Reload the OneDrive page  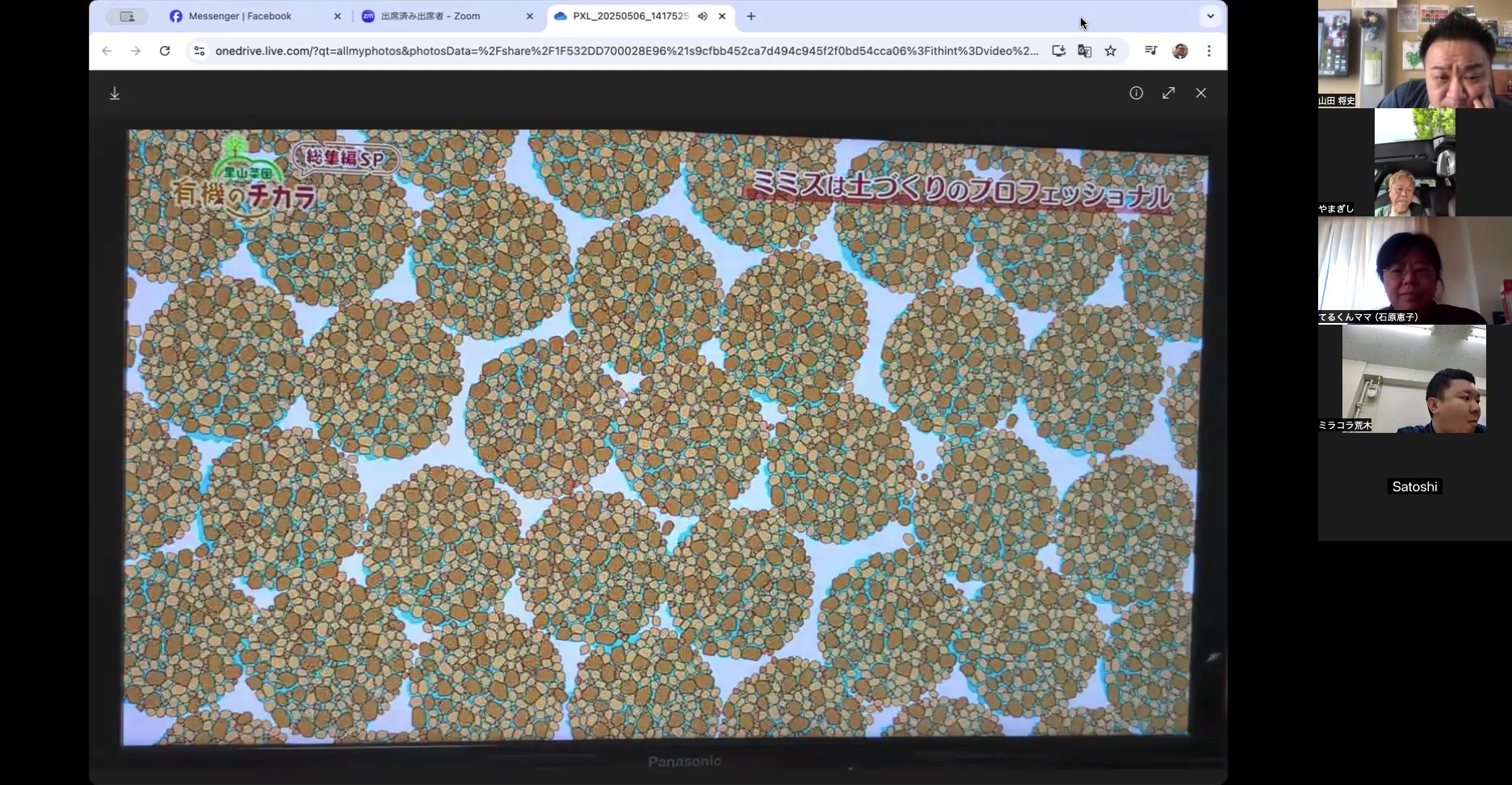[x=165, y=51]
